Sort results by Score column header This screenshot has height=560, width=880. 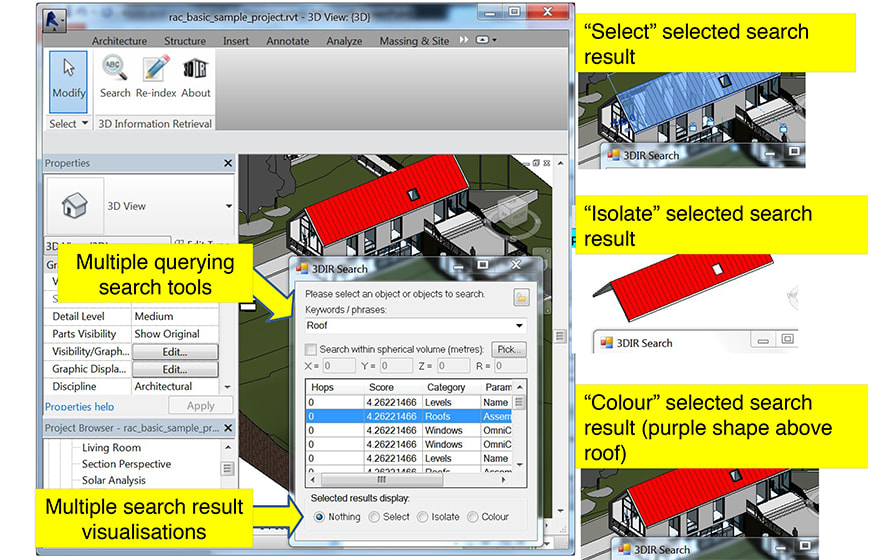coord(392,387)
